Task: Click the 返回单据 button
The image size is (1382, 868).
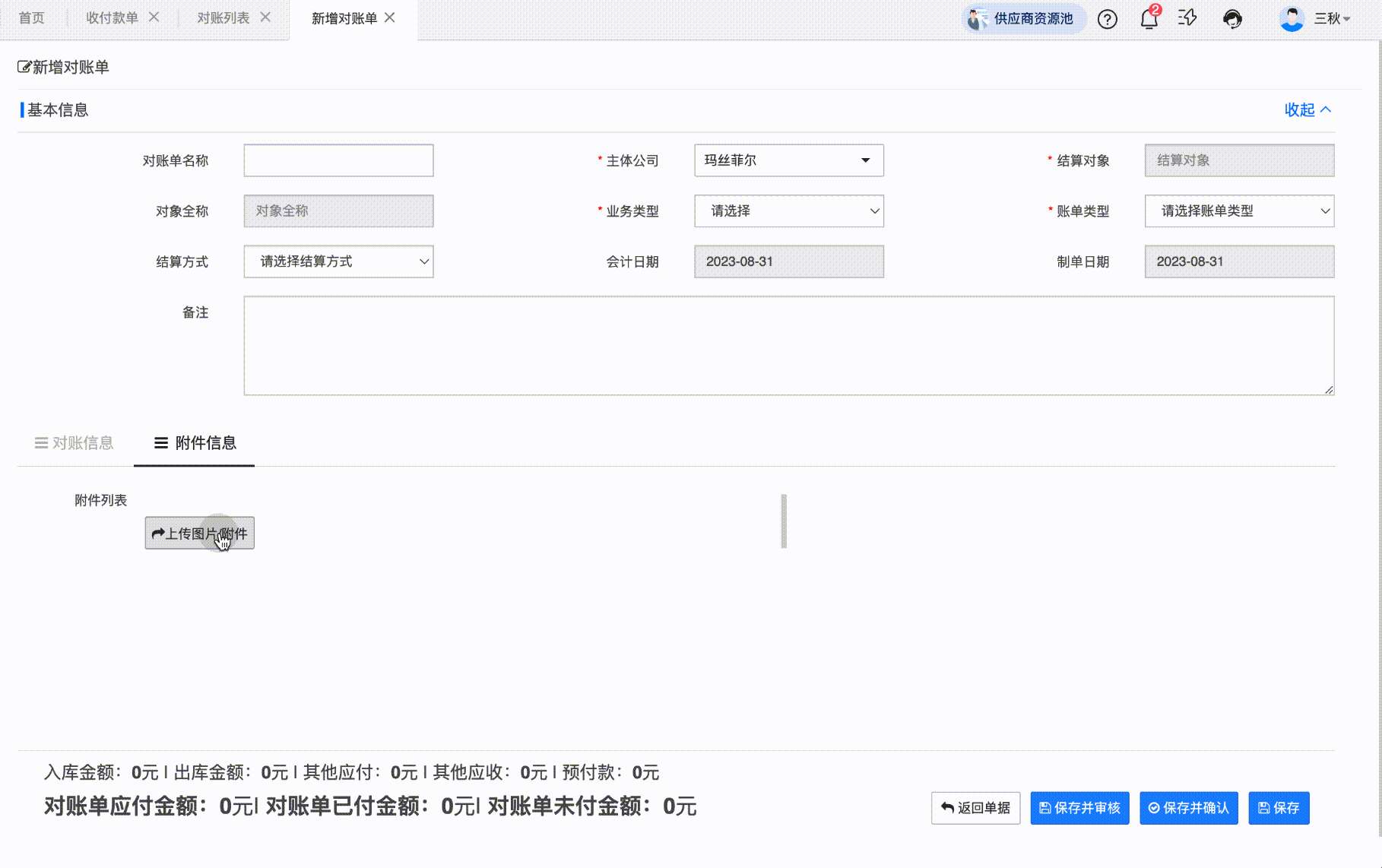Action: point(975,808)
